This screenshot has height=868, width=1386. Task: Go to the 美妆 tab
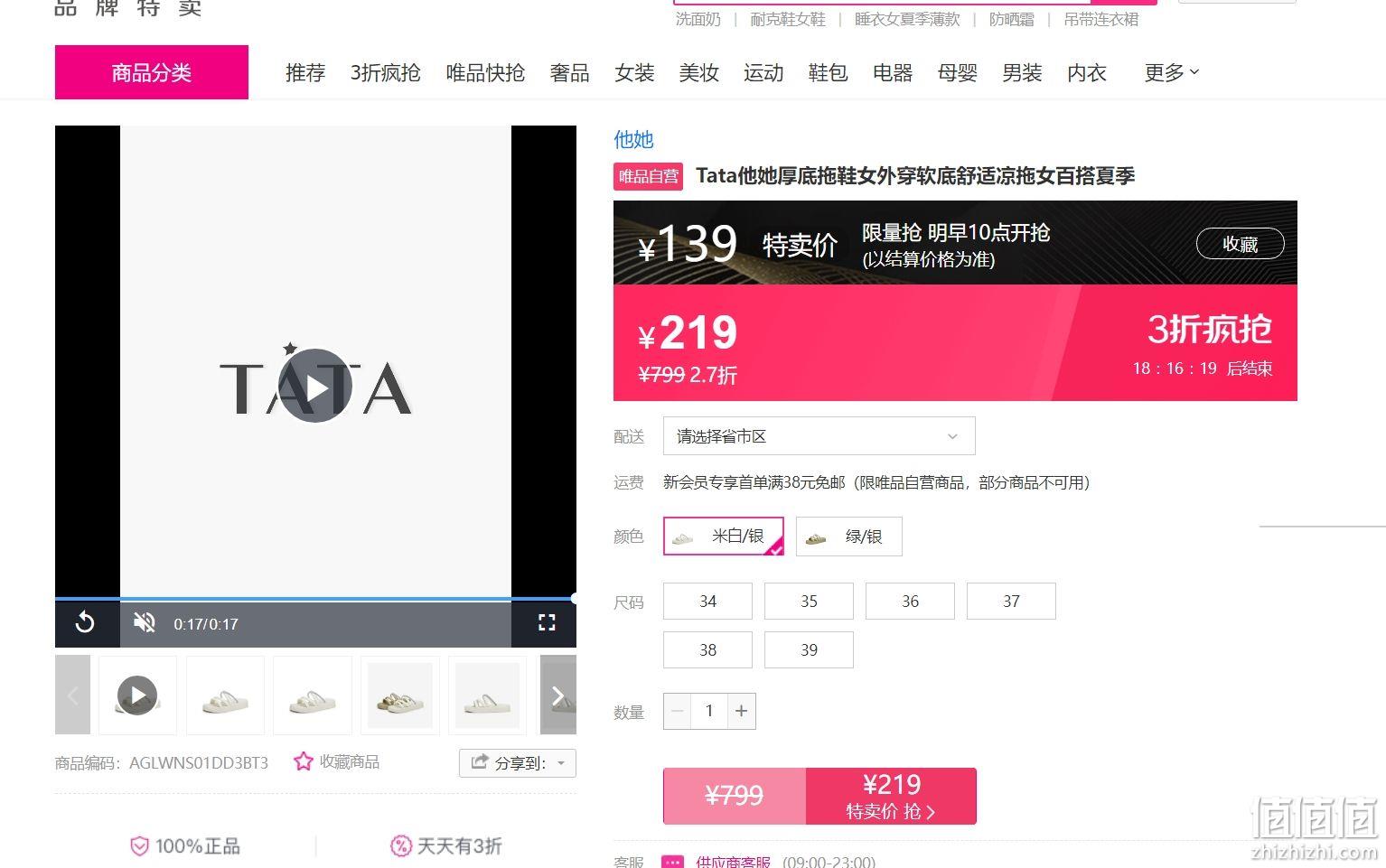698,72
